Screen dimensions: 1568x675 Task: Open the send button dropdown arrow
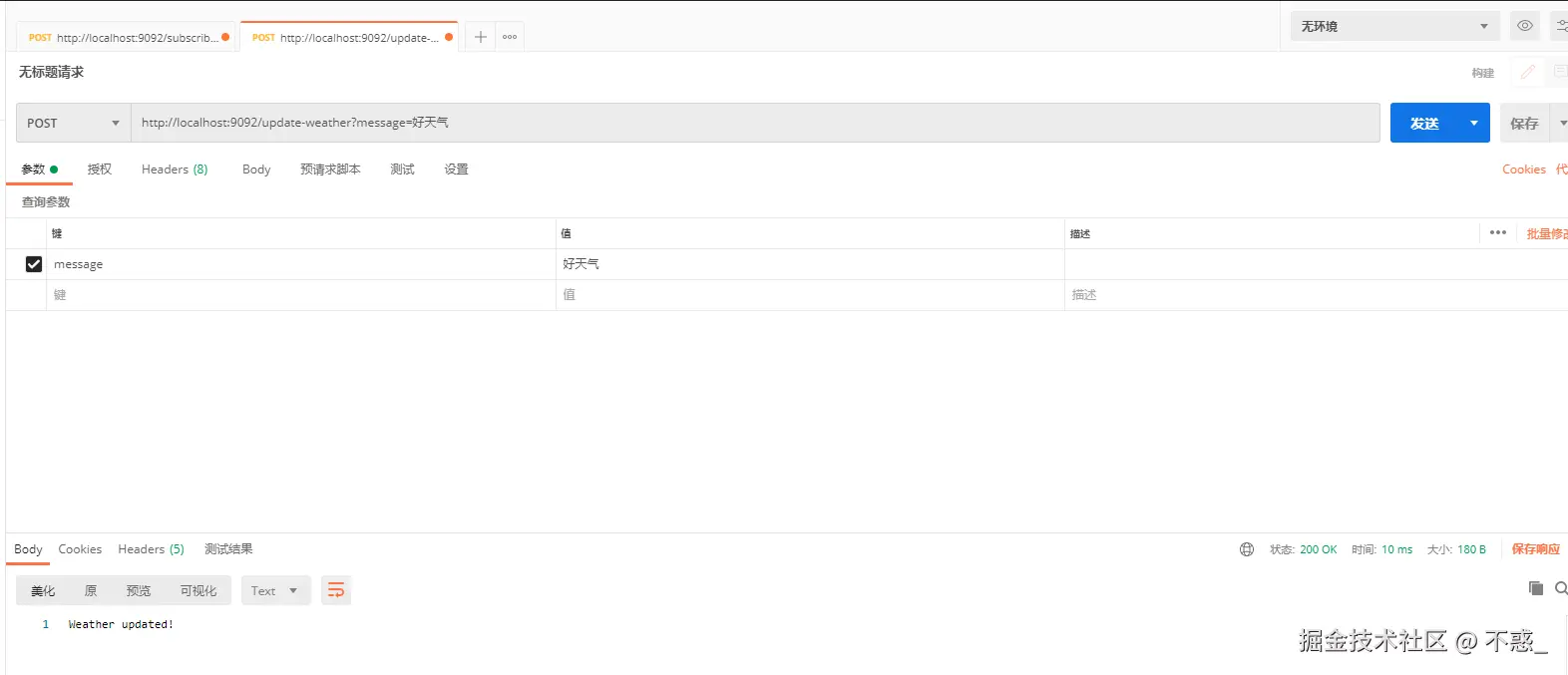click(1473, 123)
